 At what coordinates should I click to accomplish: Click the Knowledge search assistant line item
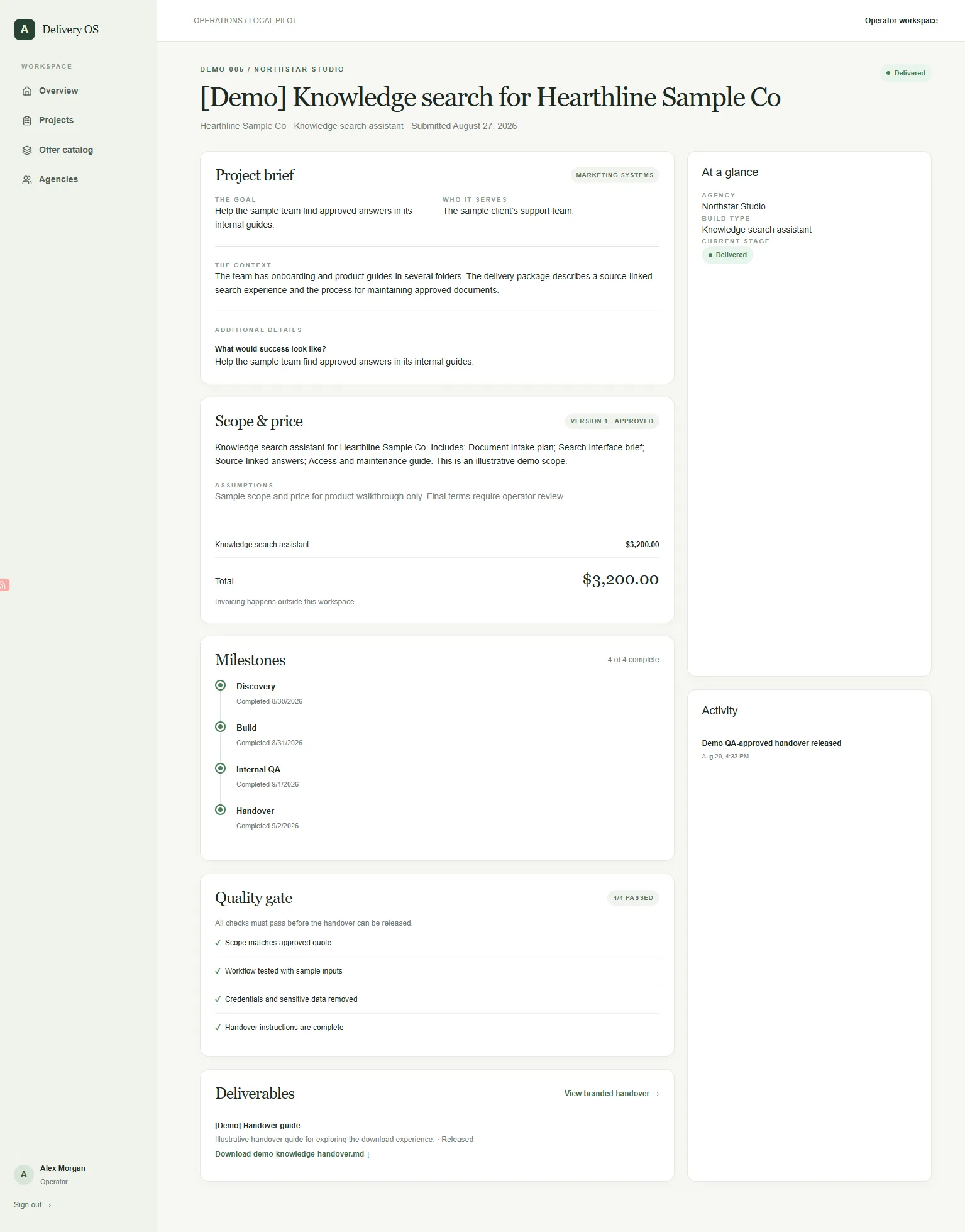click(262, 545)
